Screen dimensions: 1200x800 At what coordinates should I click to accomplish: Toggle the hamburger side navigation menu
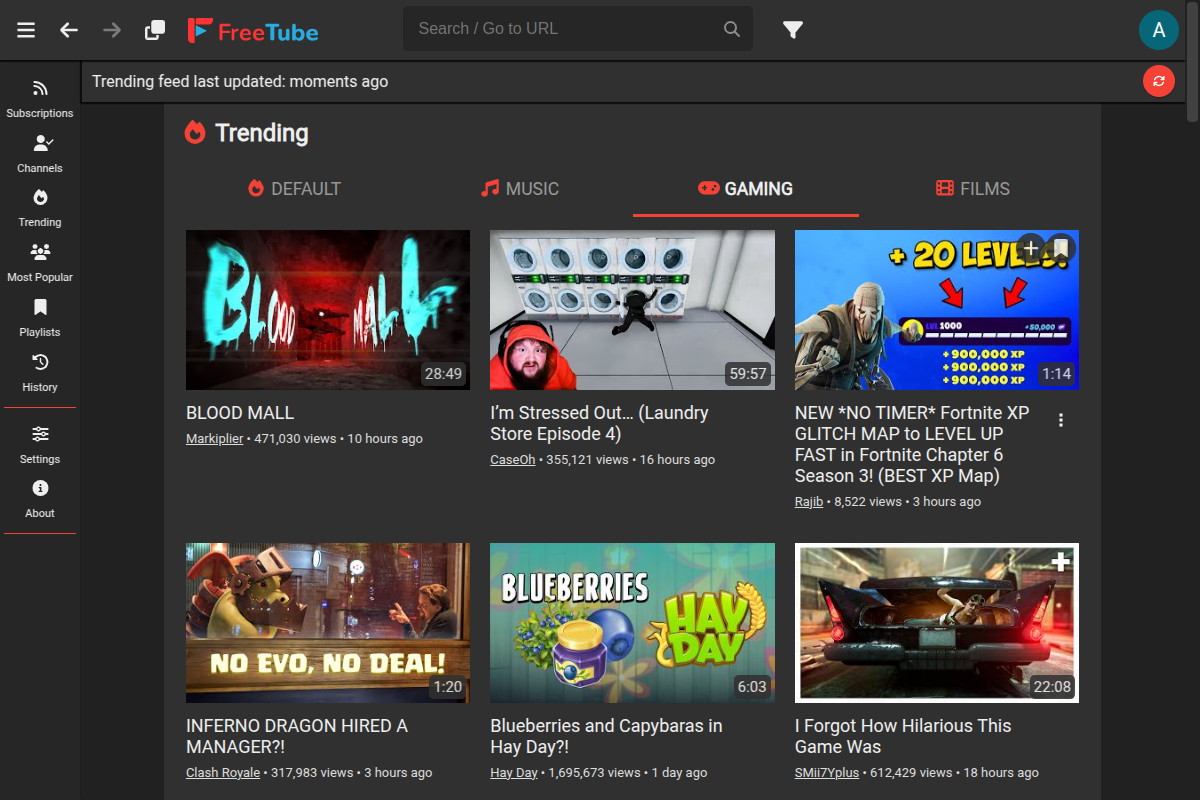pyautogui.click(x=26, y=30)
